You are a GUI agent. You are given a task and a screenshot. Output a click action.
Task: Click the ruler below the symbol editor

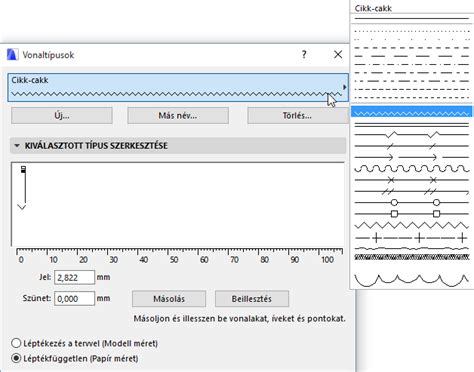tap(180, 256)
